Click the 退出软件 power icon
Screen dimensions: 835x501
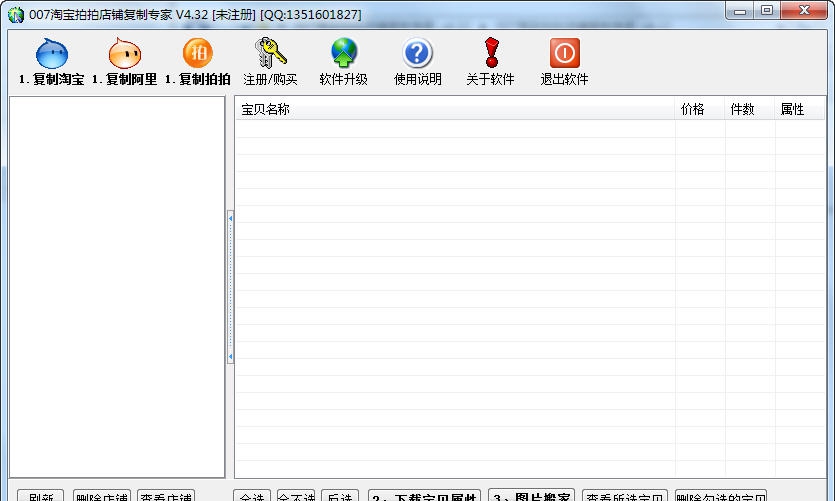(x=564, y=53)
